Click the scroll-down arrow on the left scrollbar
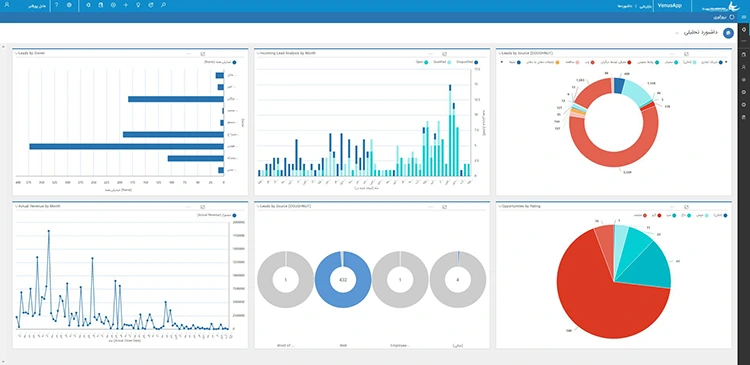Screen dimensions: 750x365 tap(3, 361)
